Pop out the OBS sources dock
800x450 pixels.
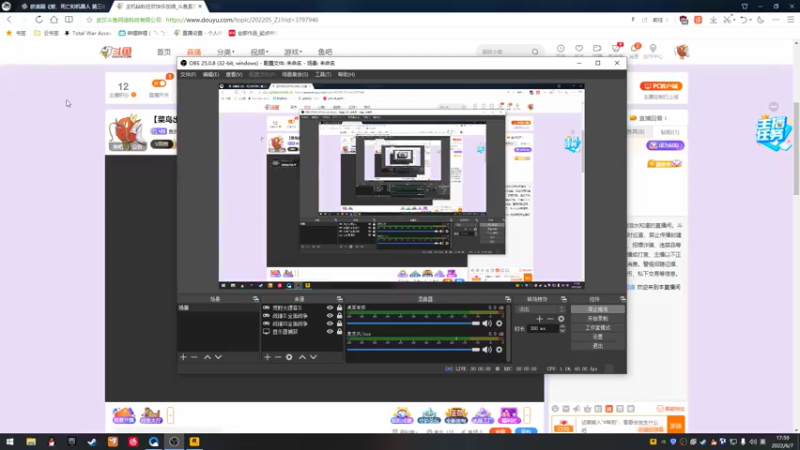[x=339, y=299]
